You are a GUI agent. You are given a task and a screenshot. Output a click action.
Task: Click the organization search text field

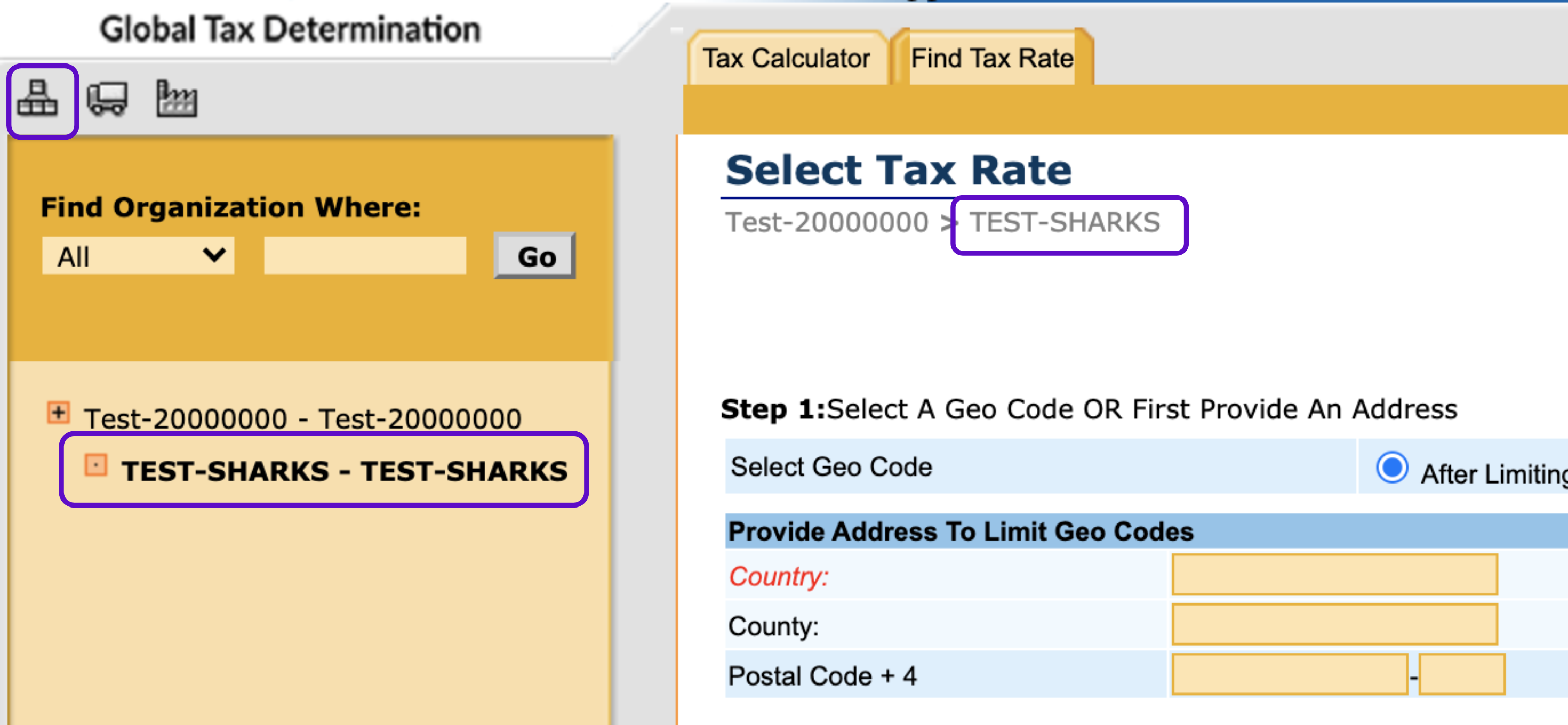365,256
